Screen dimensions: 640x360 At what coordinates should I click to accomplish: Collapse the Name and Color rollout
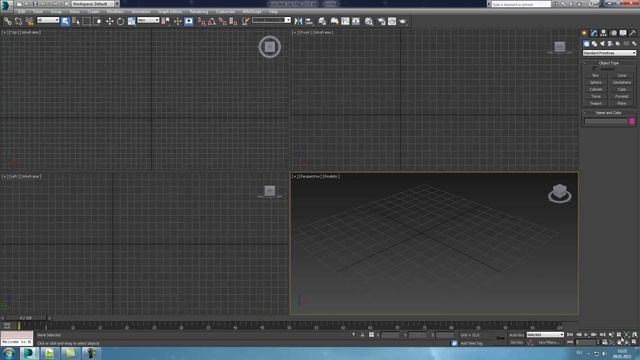click(609, 113)
